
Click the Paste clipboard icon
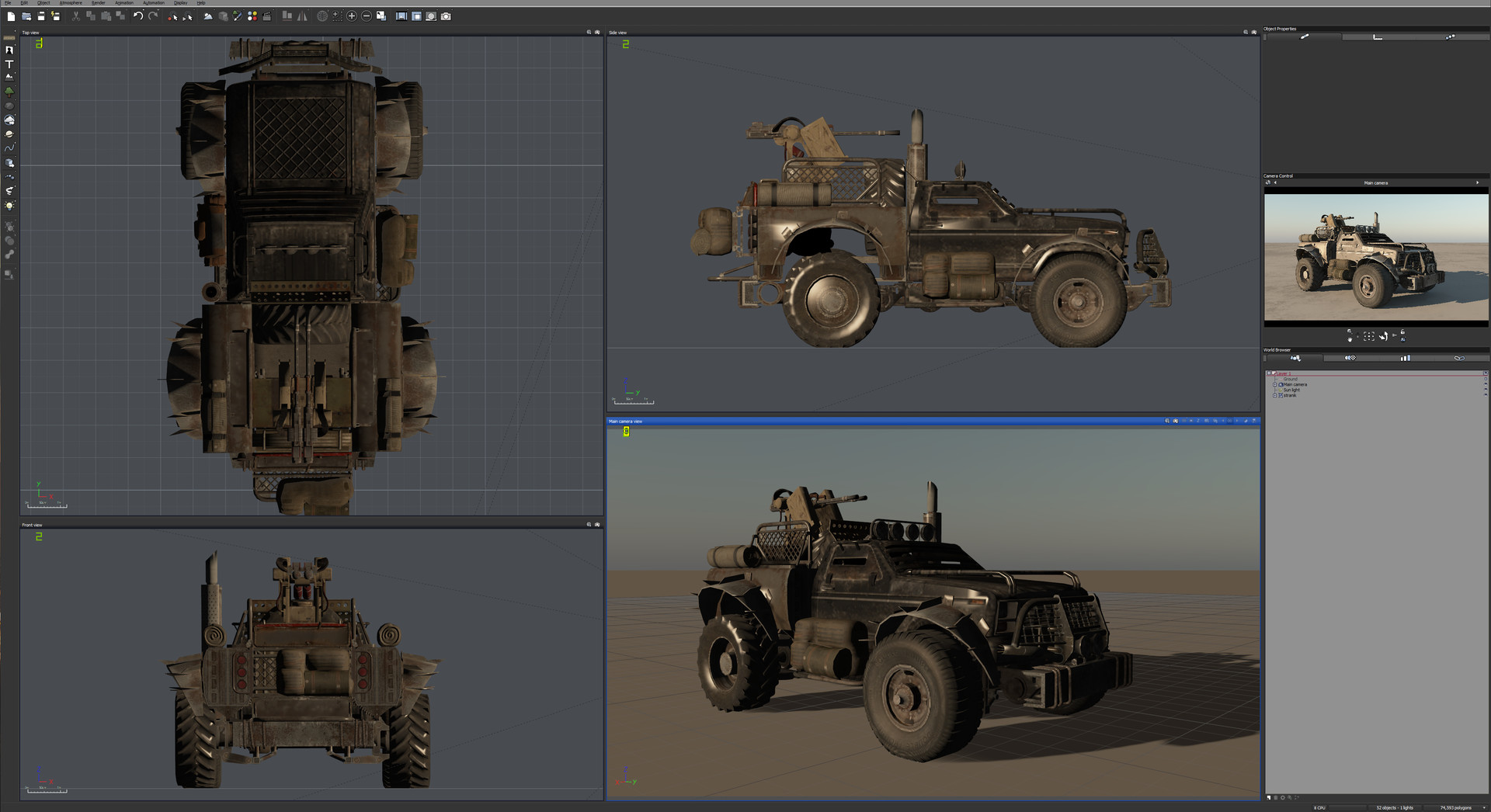pos(106,16)
